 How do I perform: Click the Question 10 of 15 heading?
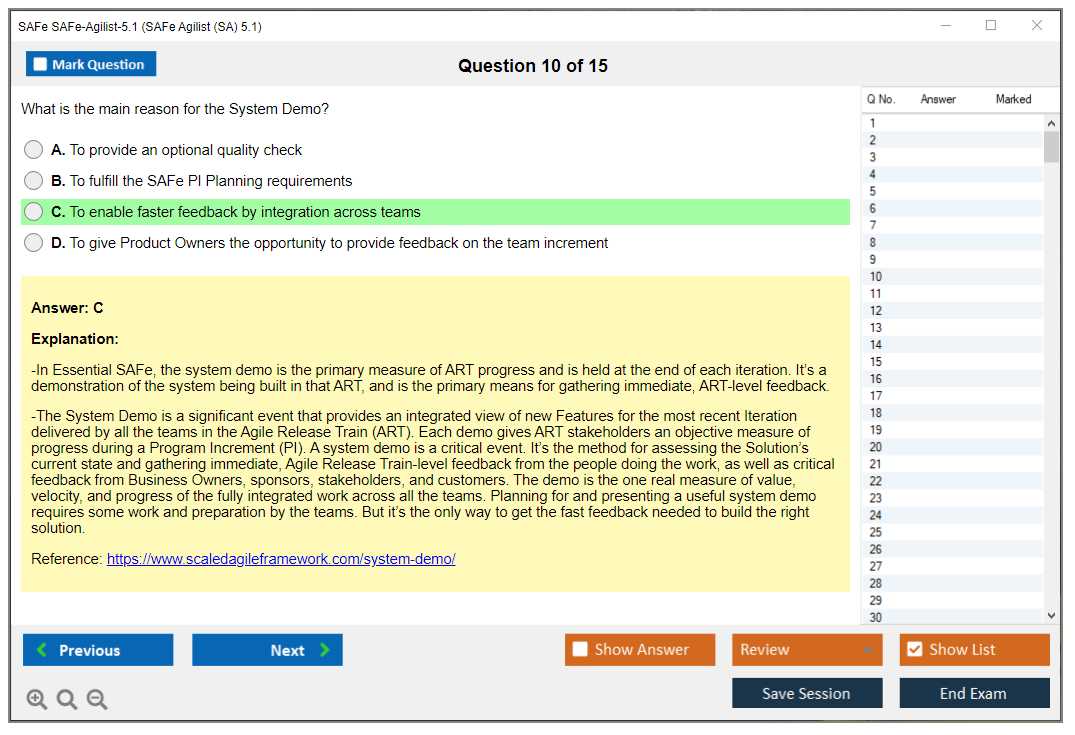(x=533, y=66)
